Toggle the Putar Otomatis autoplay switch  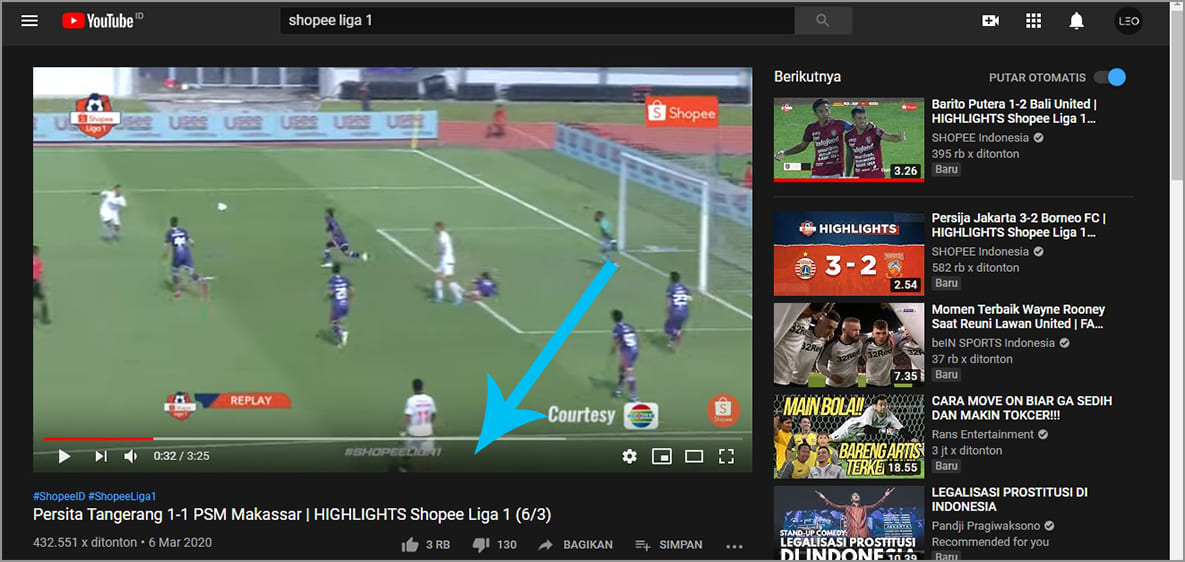pyautogui.click(x=1110, y=77)
